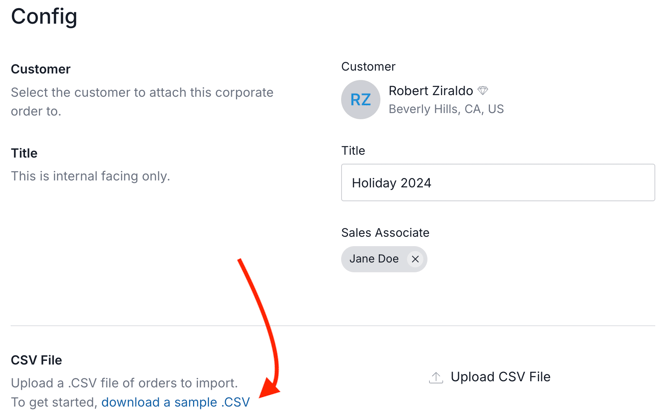Viewport: 670px width, 418px height.
Task: Click the Config page heading
Action: click(44, 17)
